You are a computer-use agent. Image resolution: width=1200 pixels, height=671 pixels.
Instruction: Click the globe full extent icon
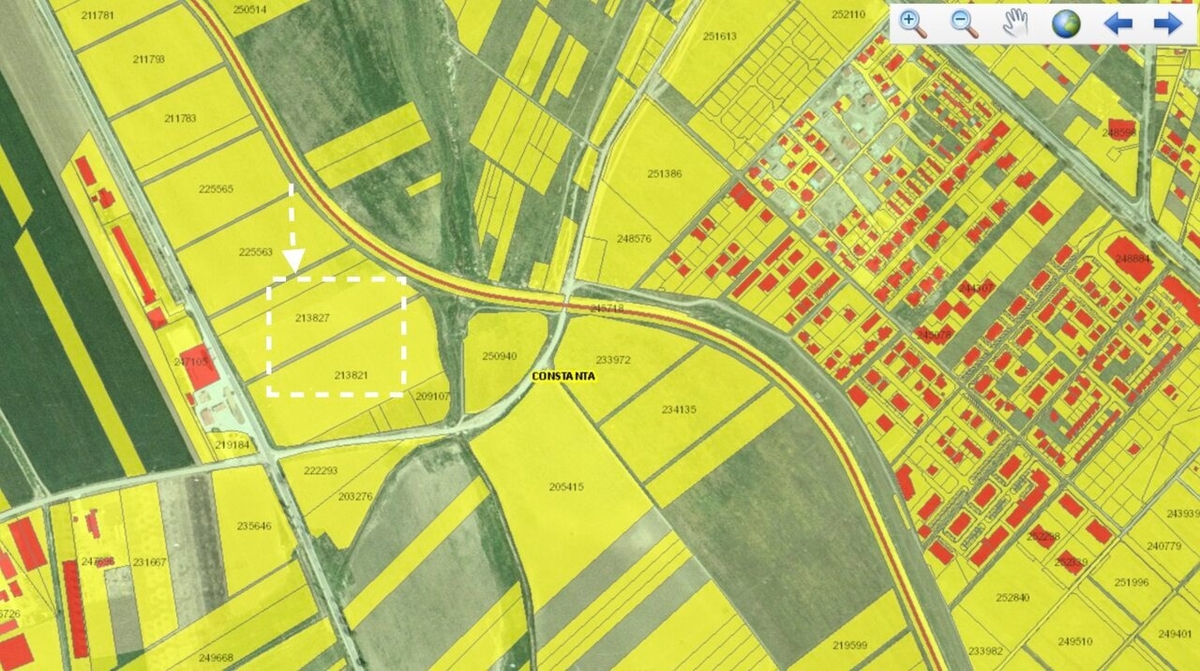click(x=1066, y=23)
